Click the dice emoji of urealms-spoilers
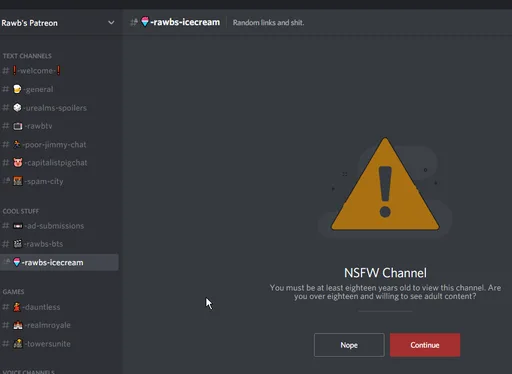This screenshot has width=512, height=374. [17, 108]
